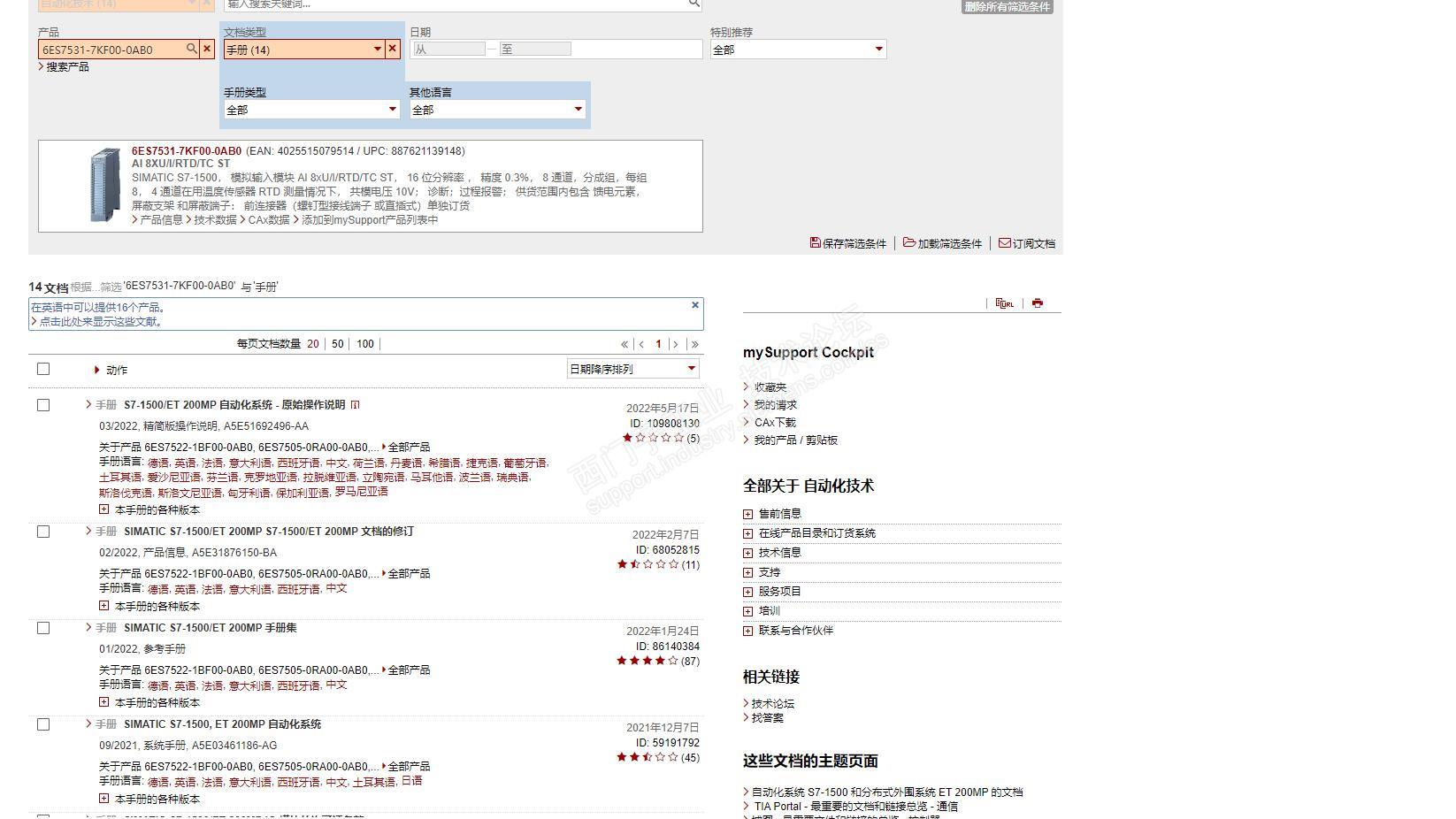Expand the 技术信息 section

[x=748, y=553]
